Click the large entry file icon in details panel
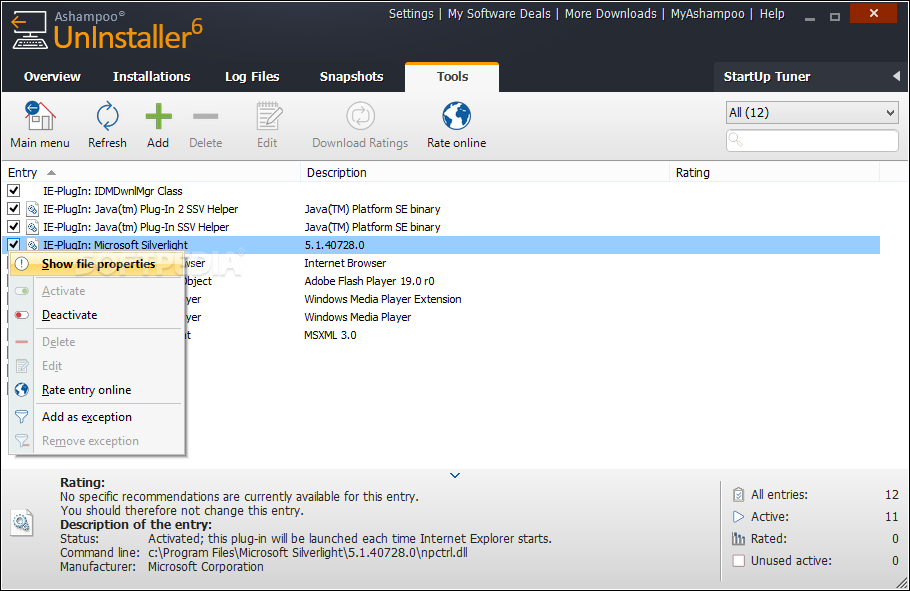 pyautogui.click(x=22, y=522)
